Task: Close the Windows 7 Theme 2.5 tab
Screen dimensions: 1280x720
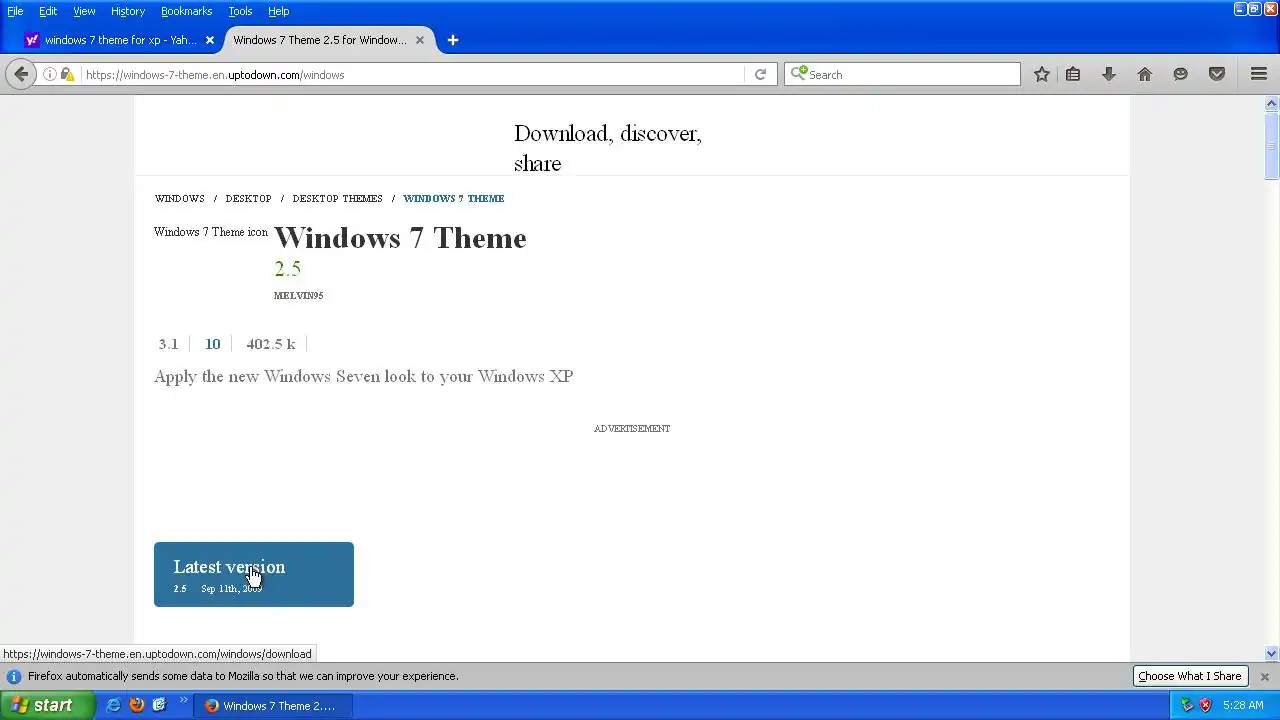Action: 420,40
